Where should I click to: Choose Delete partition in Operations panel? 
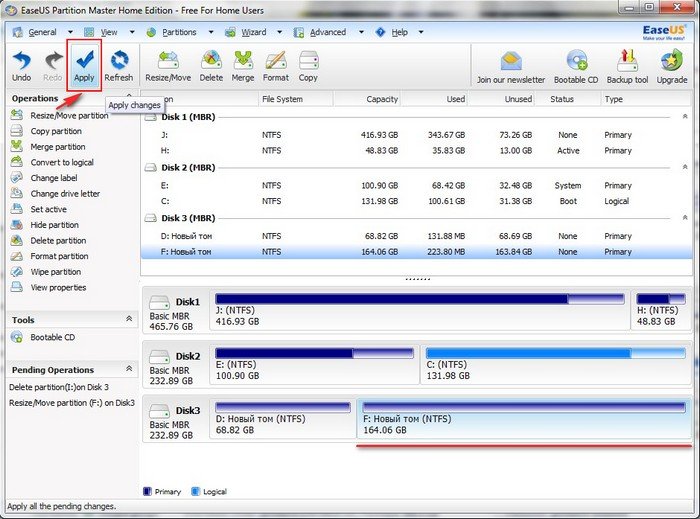(49, 241)
